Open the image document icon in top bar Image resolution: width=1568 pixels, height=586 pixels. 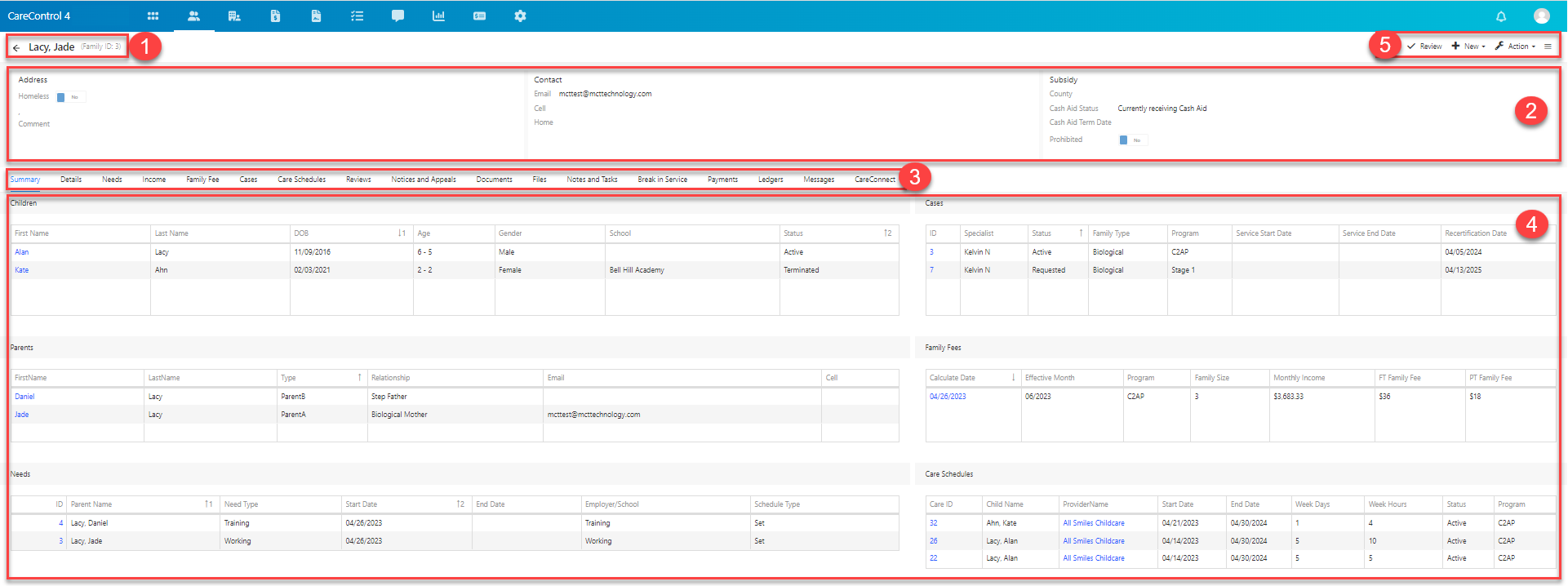316,16
